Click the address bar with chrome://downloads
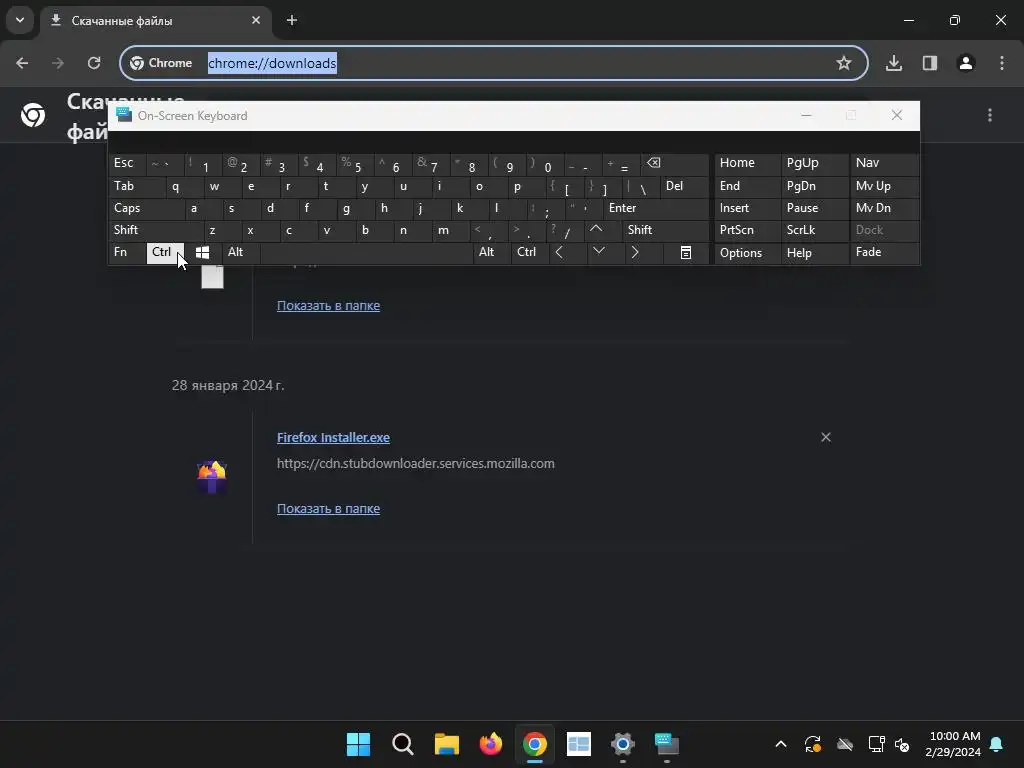 (494, 63)
